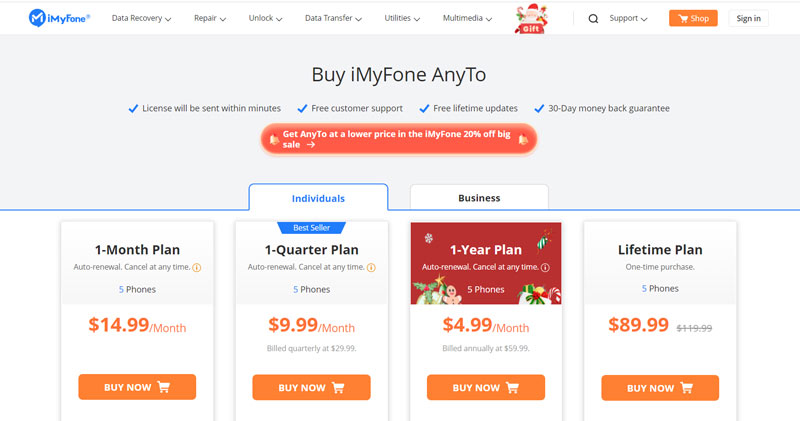The height and width of the screenshot is (421, 800).
Task: Open the Unlock dropdown menu
Action: coord(264,18)
